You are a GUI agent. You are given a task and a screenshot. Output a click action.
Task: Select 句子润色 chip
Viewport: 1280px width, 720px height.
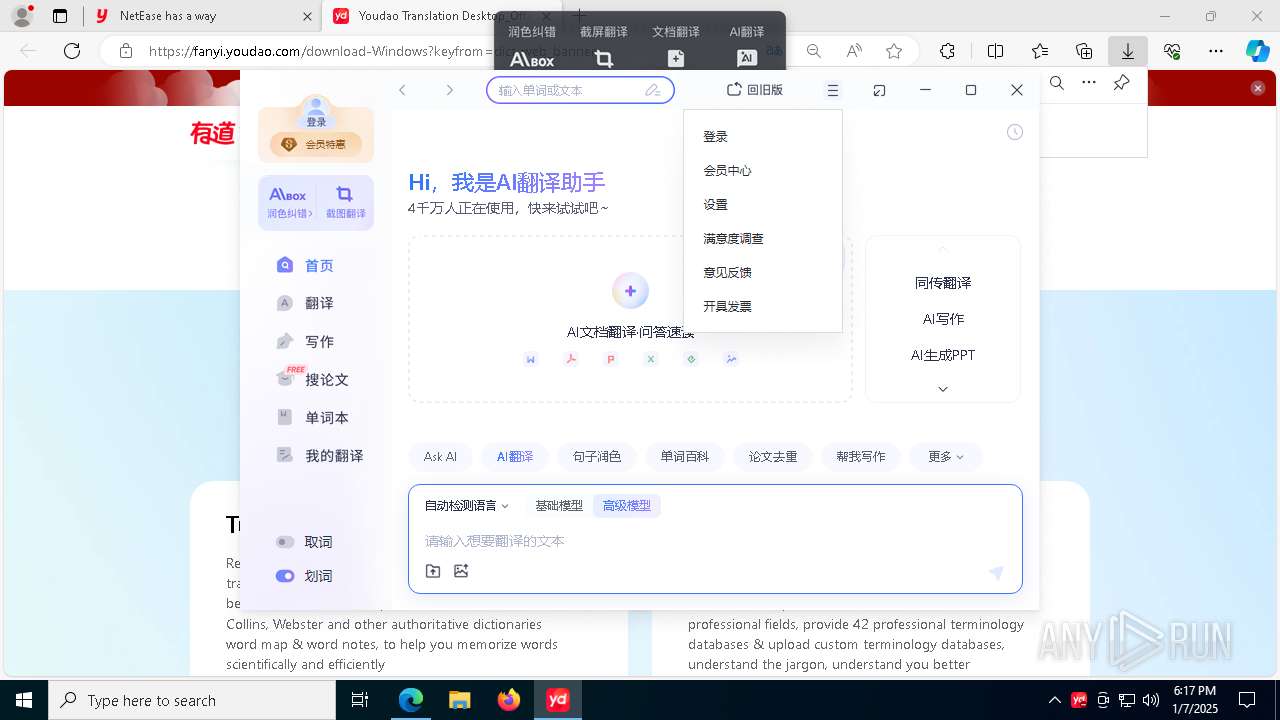pos(597,456)
